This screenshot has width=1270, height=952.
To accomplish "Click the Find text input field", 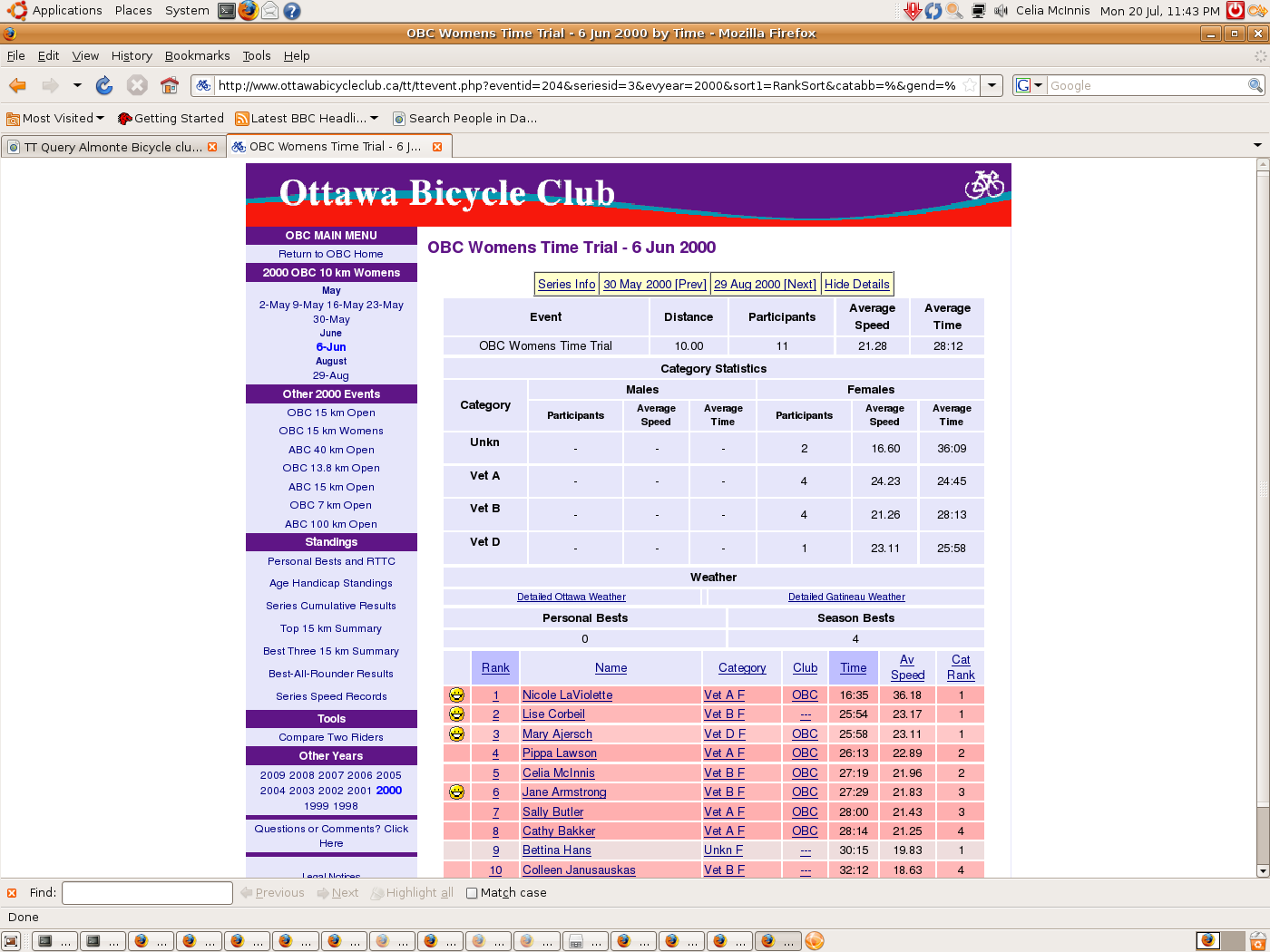I will (147, 893).
